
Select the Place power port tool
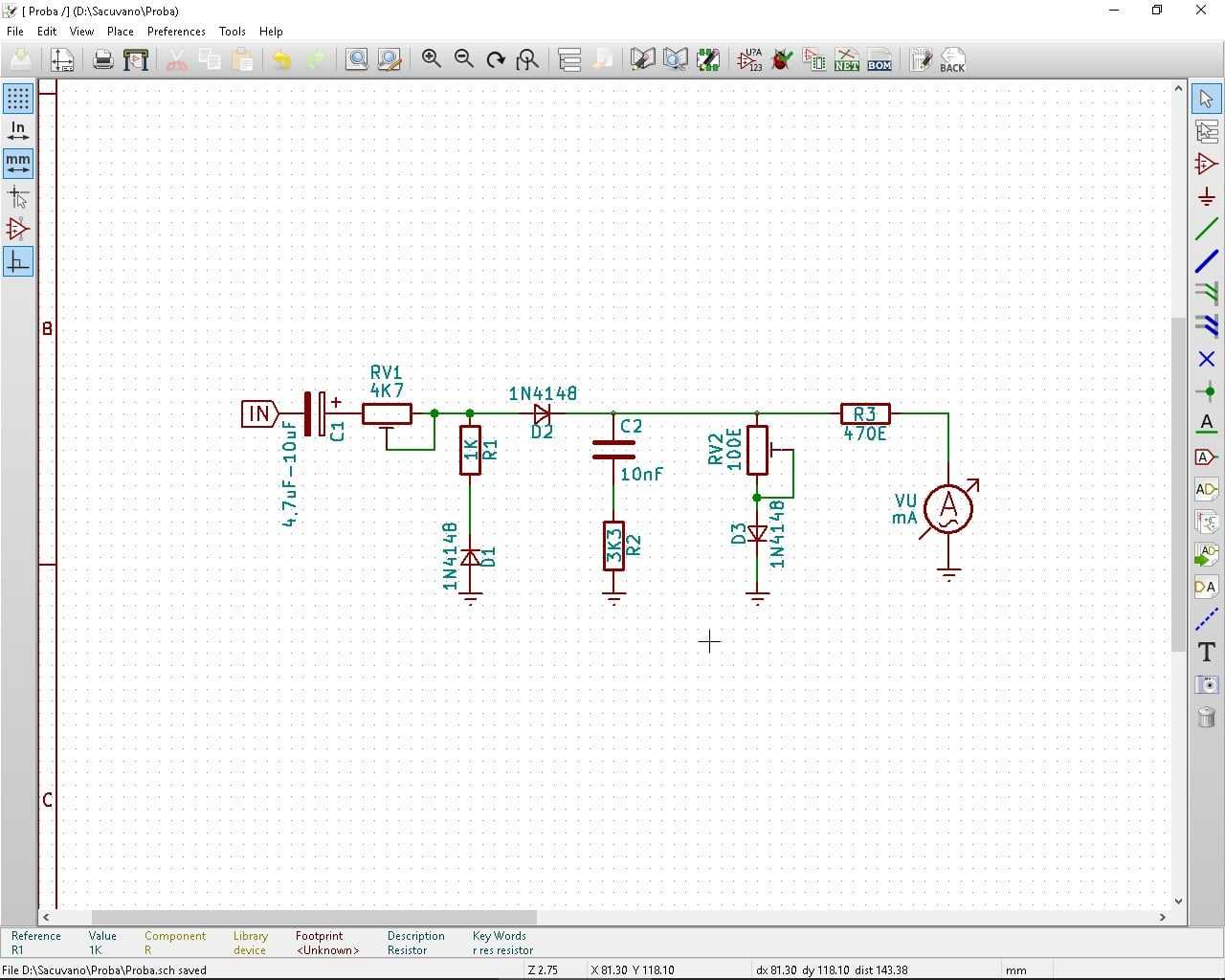pos(1207,197)
